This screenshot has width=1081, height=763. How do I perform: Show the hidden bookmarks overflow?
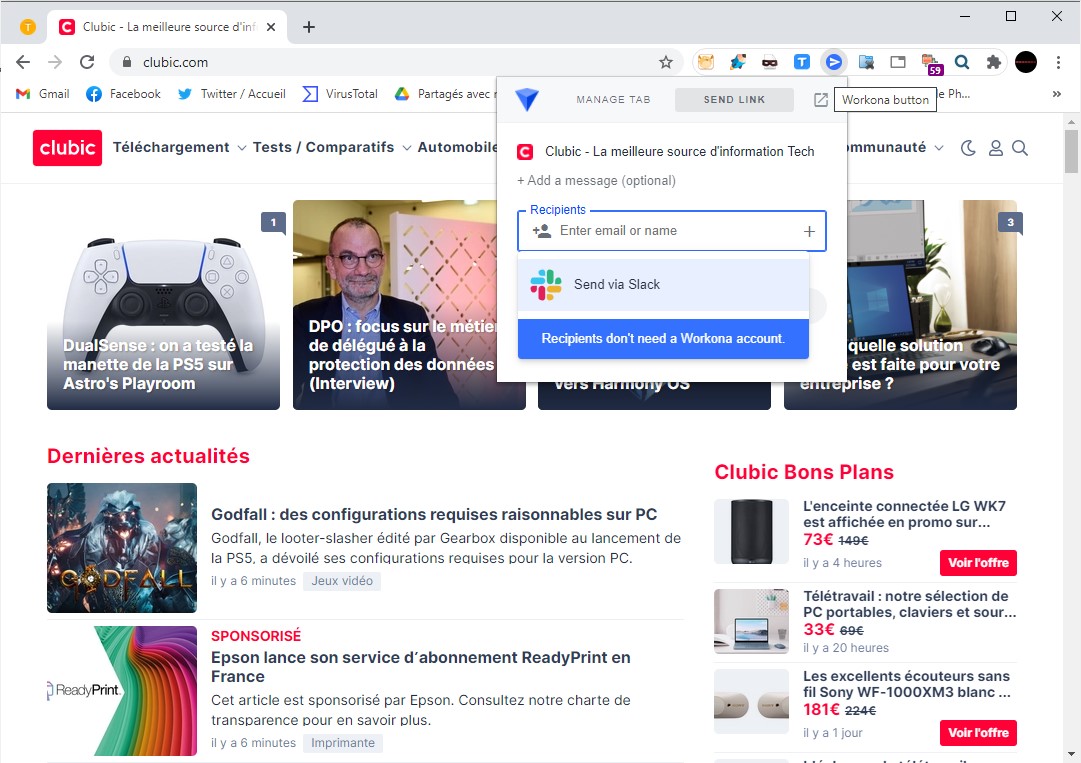click(x=1057, y=94)
